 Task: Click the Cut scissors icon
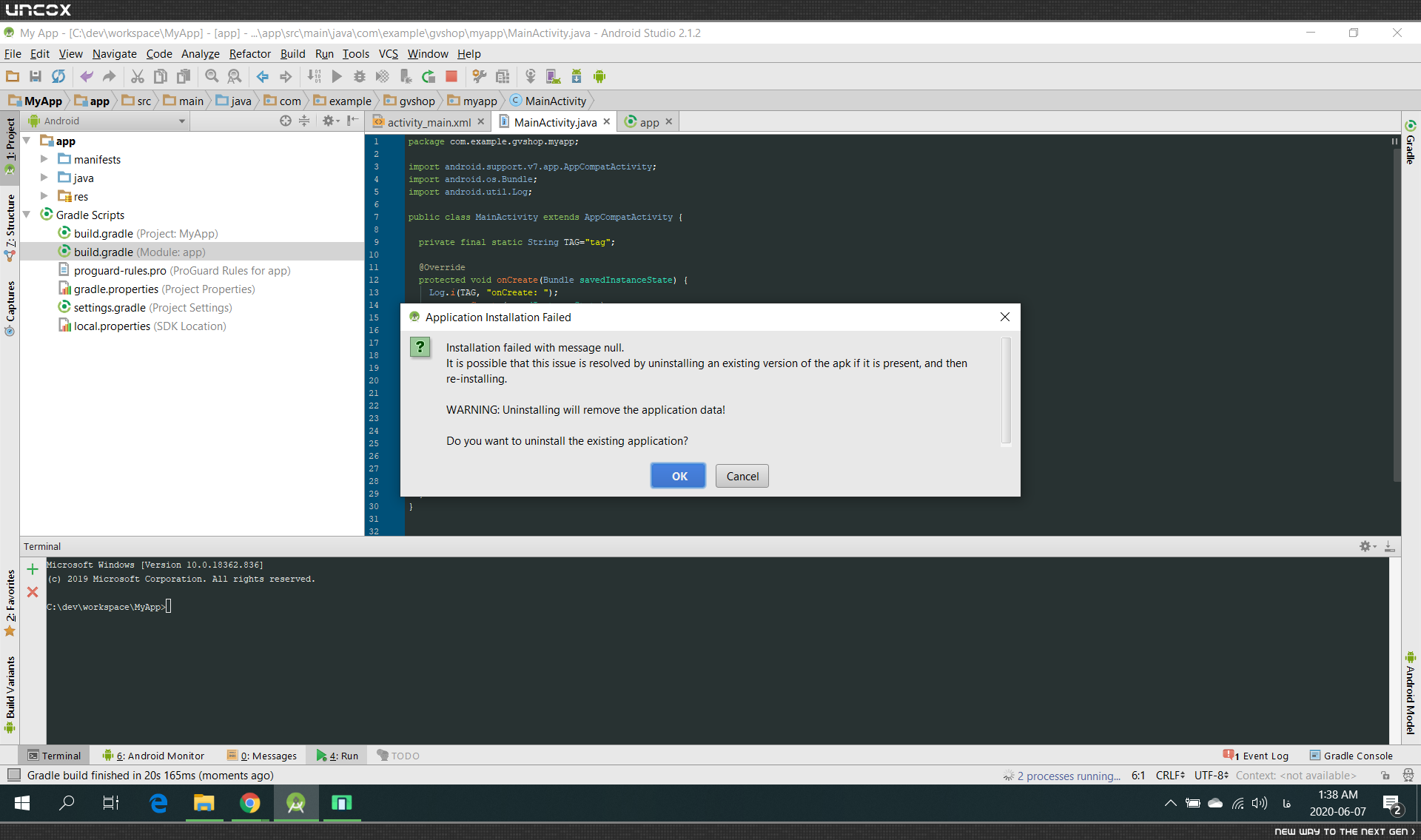click(x=138, y=76)
